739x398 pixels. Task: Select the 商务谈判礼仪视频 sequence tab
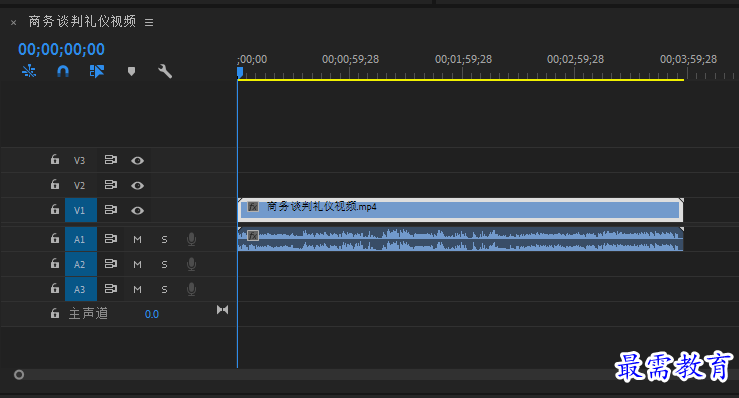point(82,21)
